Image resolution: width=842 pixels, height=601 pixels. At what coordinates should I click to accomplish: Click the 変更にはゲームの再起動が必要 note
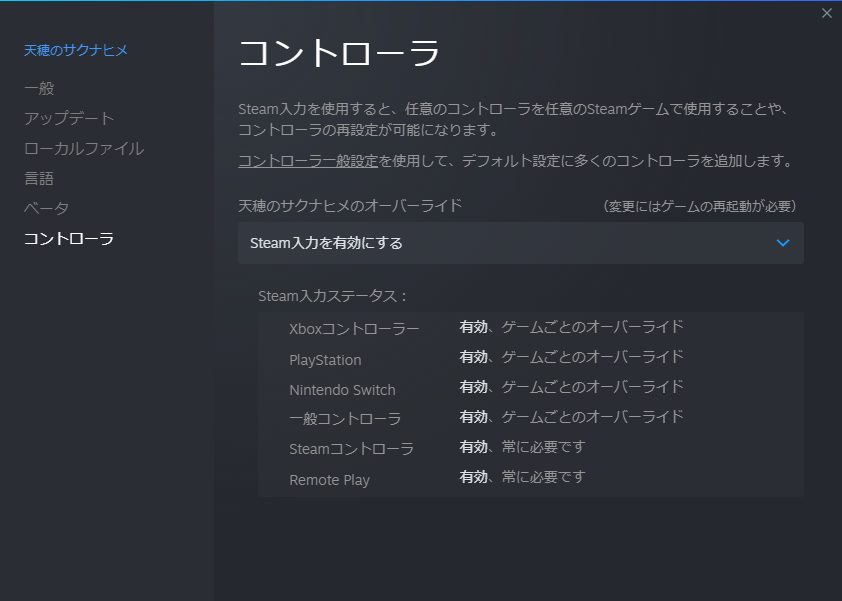coord(699,206)
